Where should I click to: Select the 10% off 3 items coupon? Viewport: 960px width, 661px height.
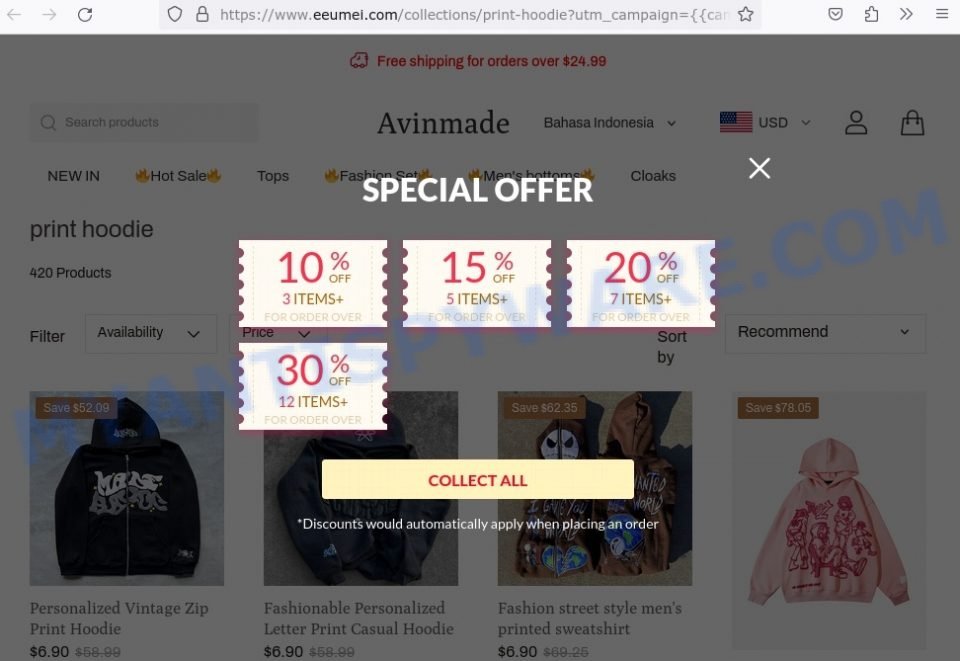313,283
